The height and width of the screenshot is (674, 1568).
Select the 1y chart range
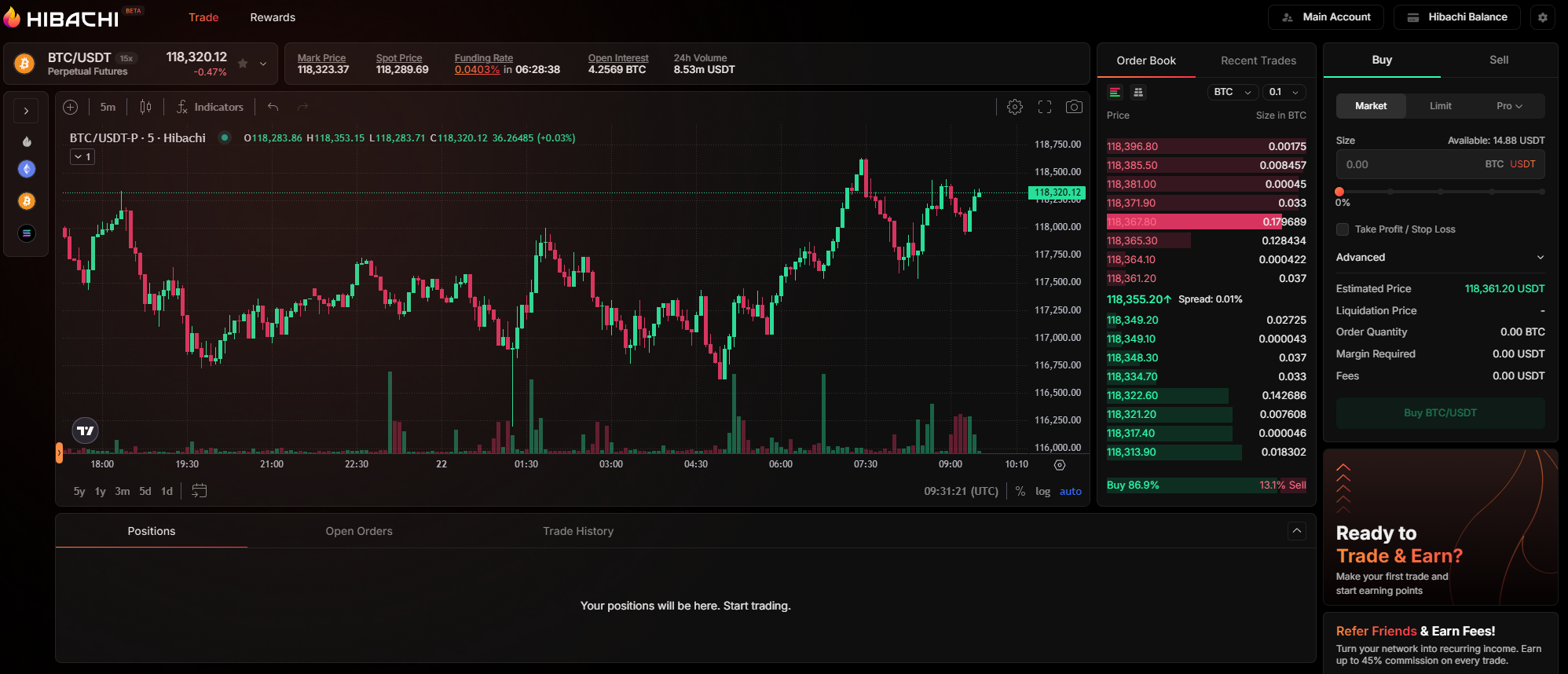click(101, 492)
